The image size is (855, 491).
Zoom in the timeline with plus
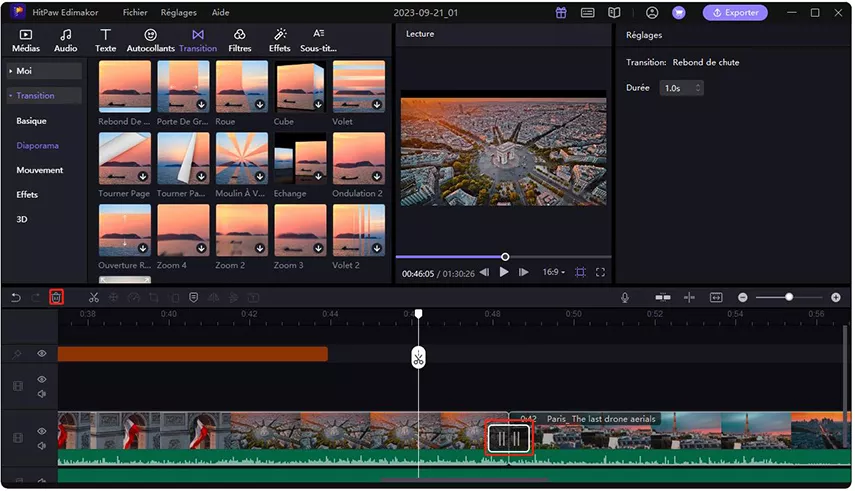(836, 297)
